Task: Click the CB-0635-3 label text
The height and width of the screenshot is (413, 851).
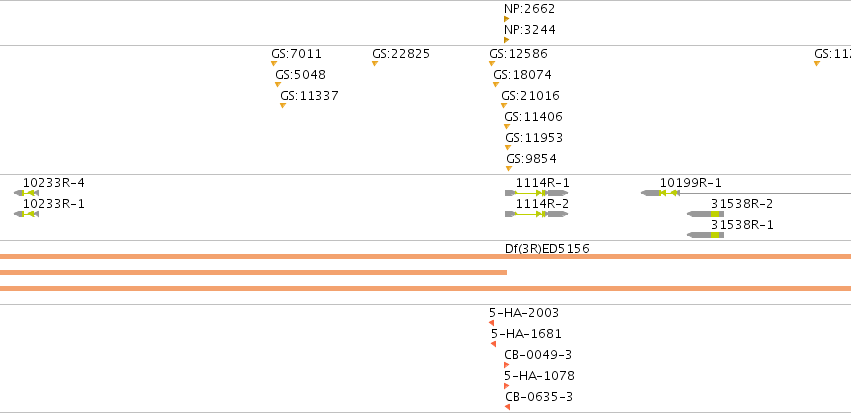Action: point(539,397)
